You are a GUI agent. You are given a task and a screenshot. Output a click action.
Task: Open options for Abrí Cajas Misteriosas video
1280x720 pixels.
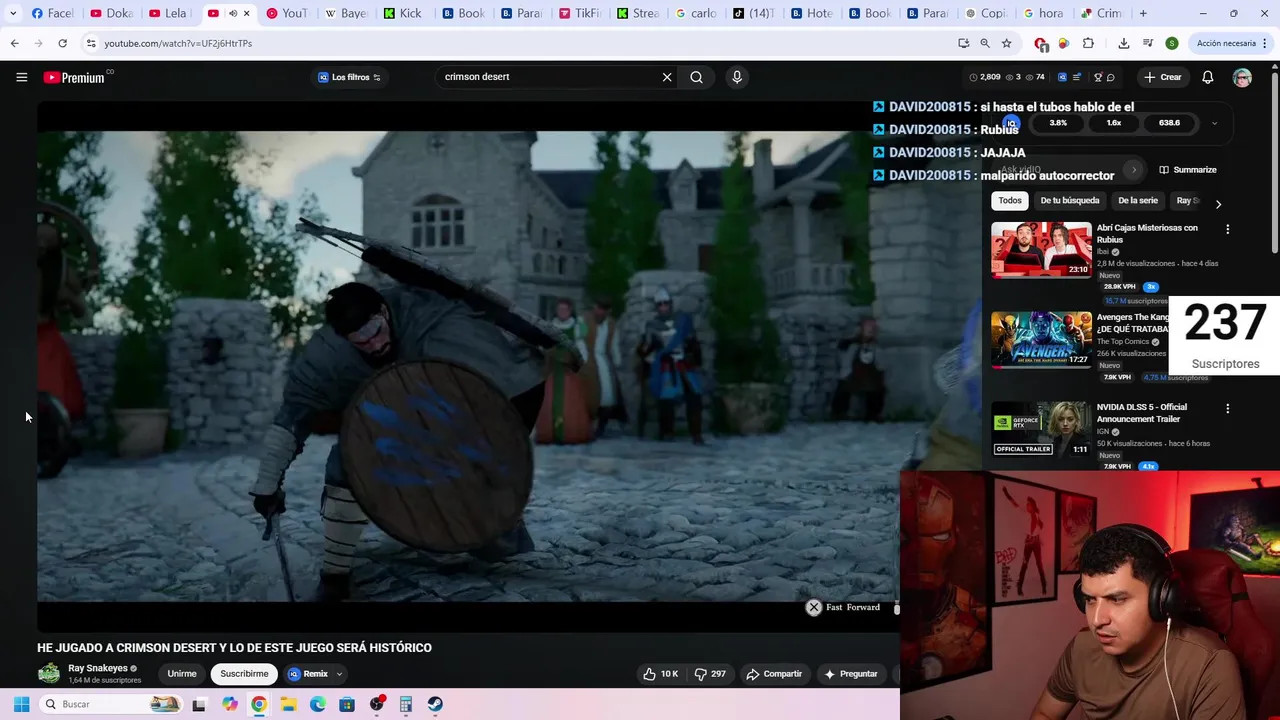(1227, 229)
